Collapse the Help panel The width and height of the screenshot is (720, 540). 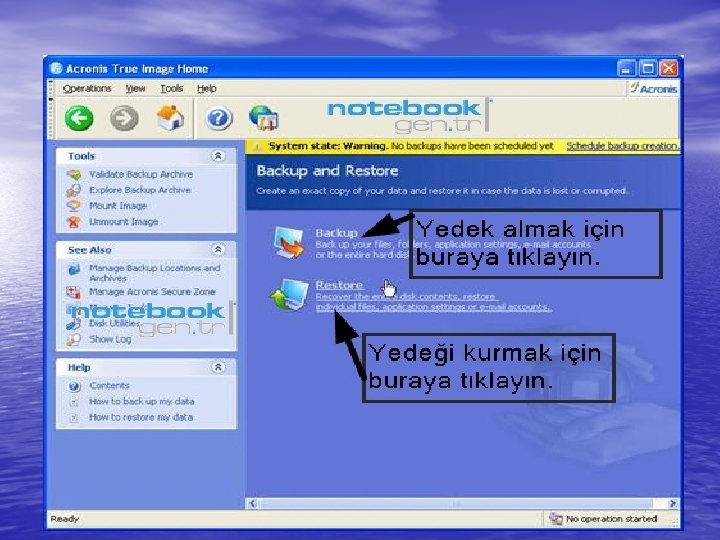coord(218,367)
